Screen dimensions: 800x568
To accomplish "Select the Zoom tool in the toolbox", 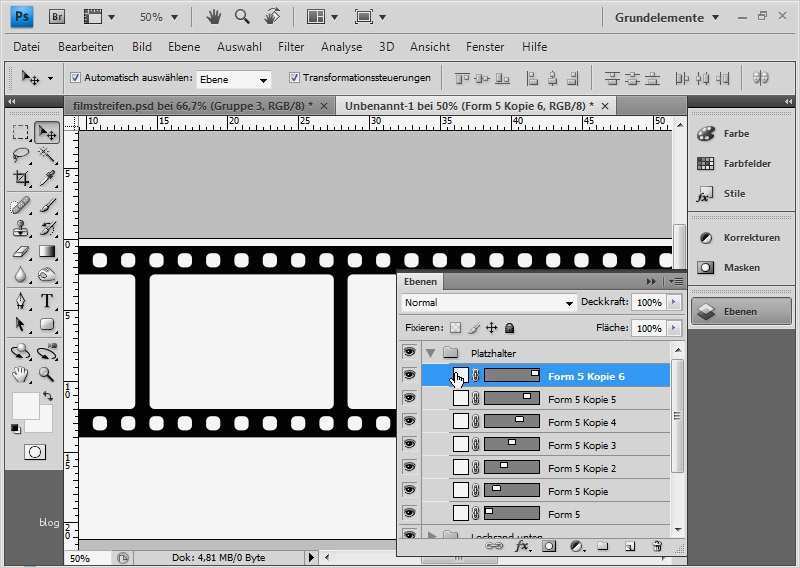I will (x=47, y=375).
